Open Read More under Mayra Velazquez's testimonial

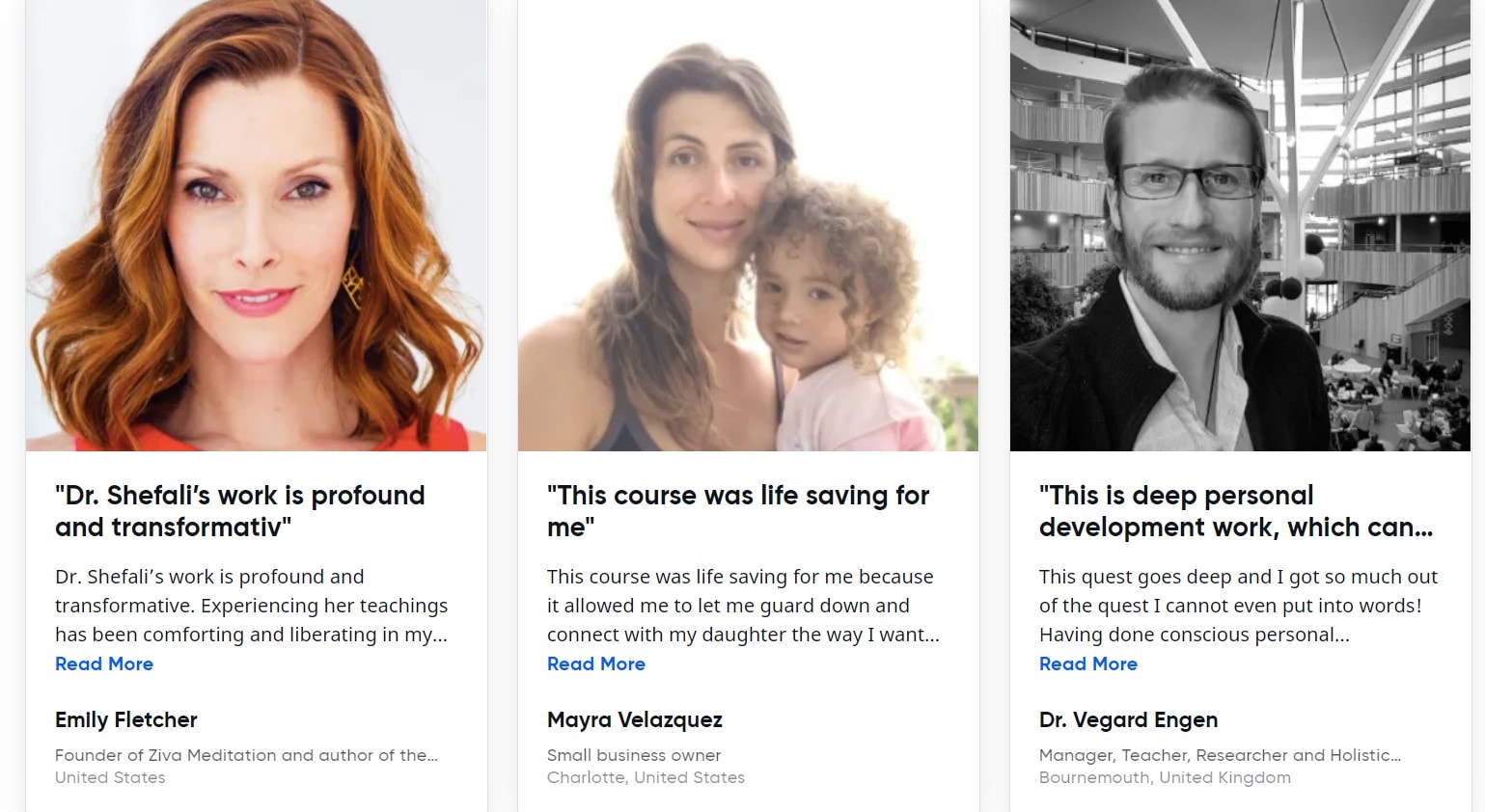tap(595, 663)
